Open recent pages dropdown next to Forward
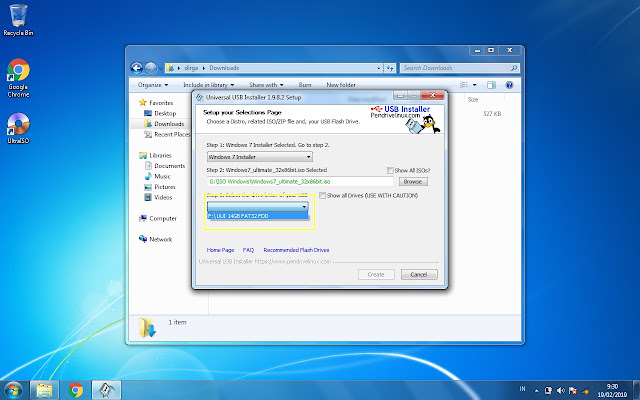The image size is (640, 400). click(160, 69)
